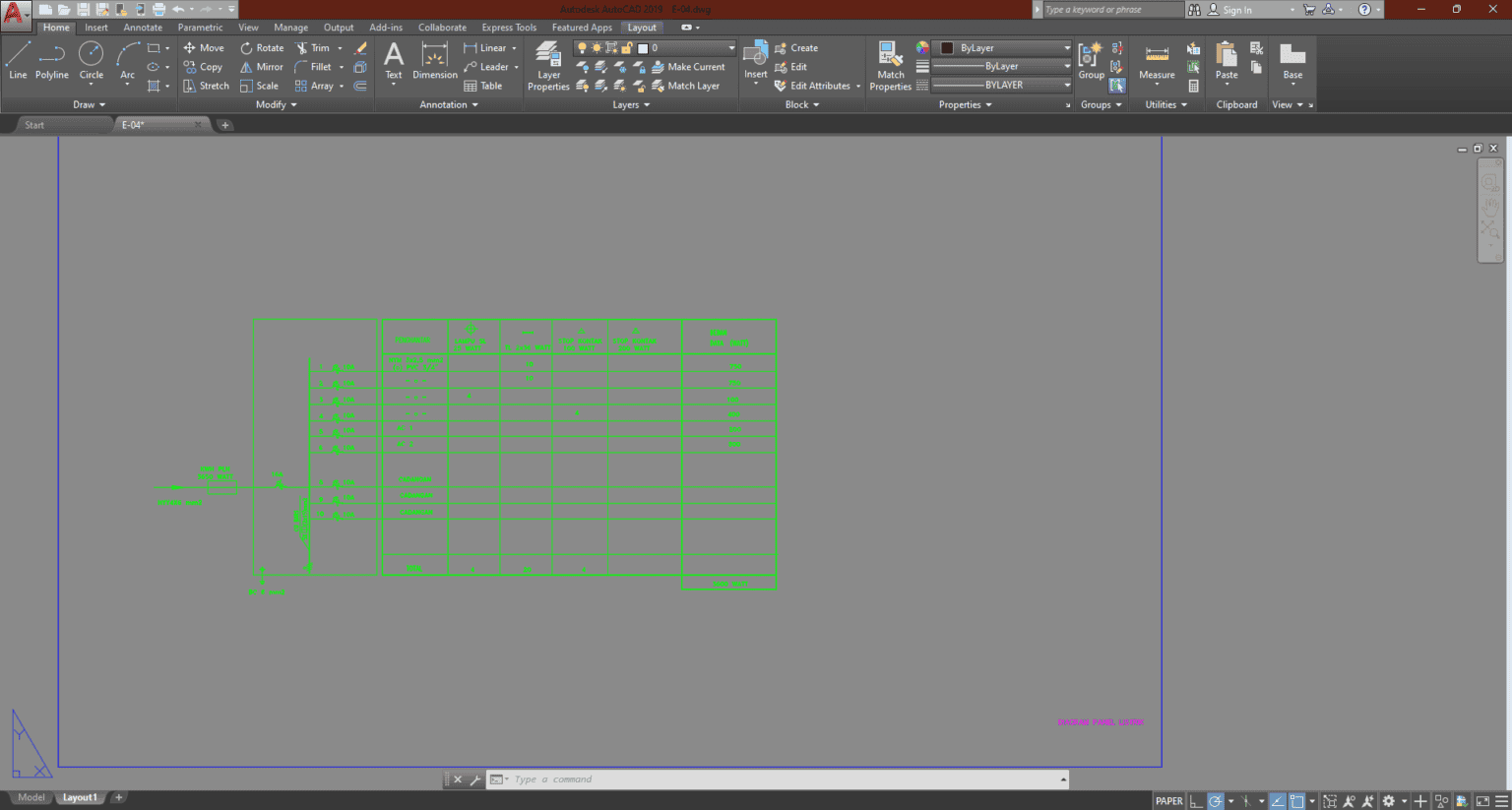Launch the Measure tool
This screenshot has height=810, width=1512.
coord(1156,61)
